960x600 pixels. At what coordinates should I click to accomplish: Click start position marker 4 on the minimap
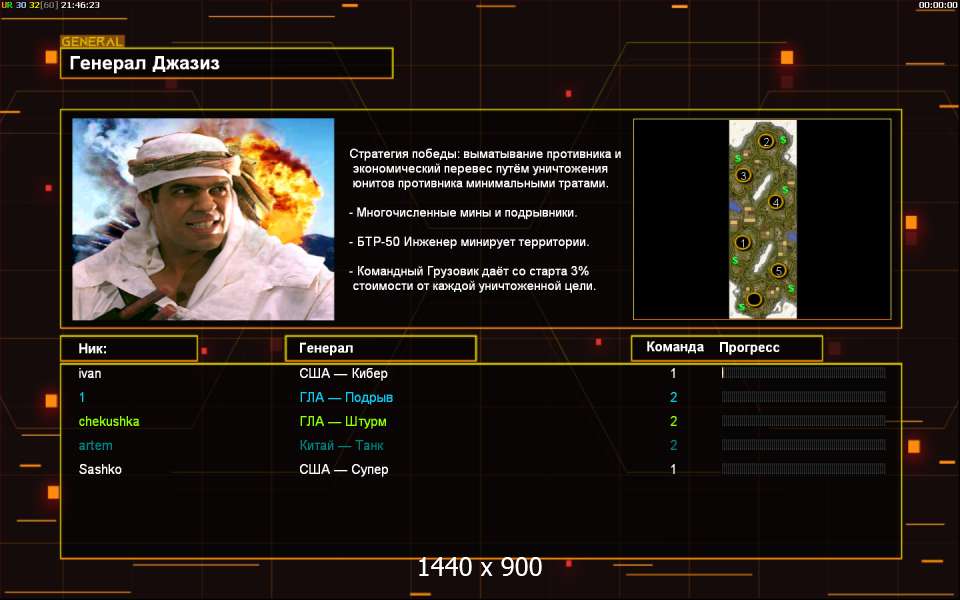click(x=776, y=202)
